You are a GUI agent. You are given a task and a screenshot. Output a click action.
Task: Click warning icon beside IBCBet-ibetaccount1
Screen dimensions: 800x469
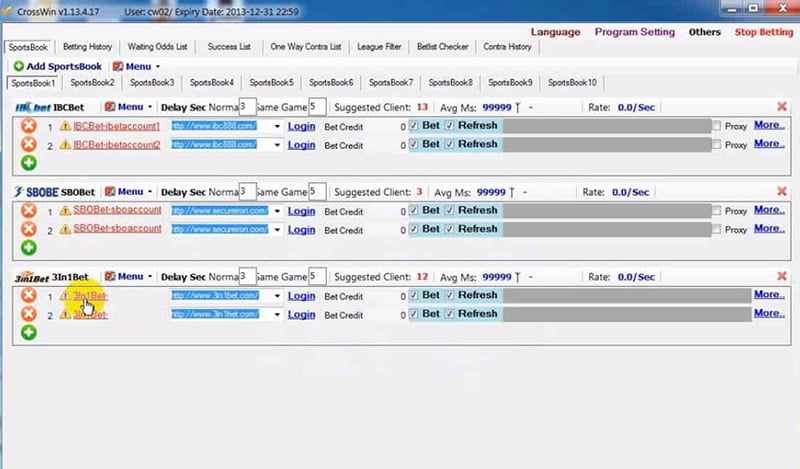tap(65, 126)
